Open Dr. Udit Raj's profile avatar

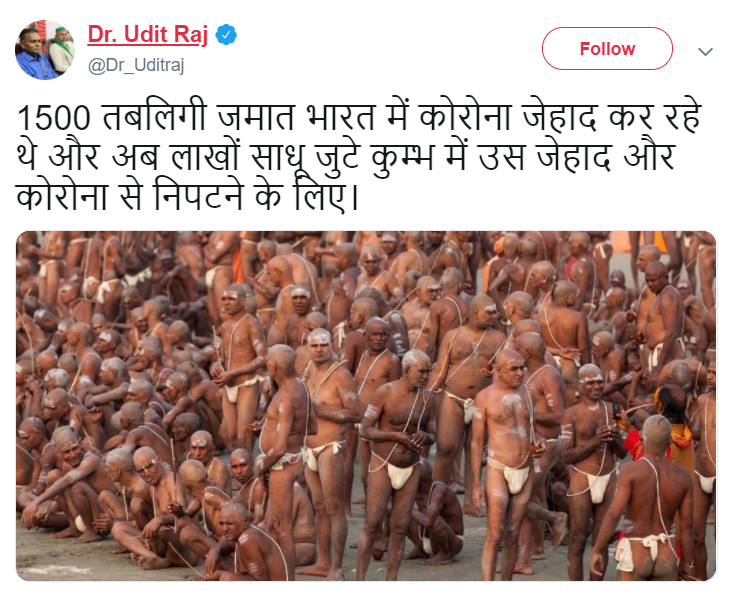click(x=45, y=50)
